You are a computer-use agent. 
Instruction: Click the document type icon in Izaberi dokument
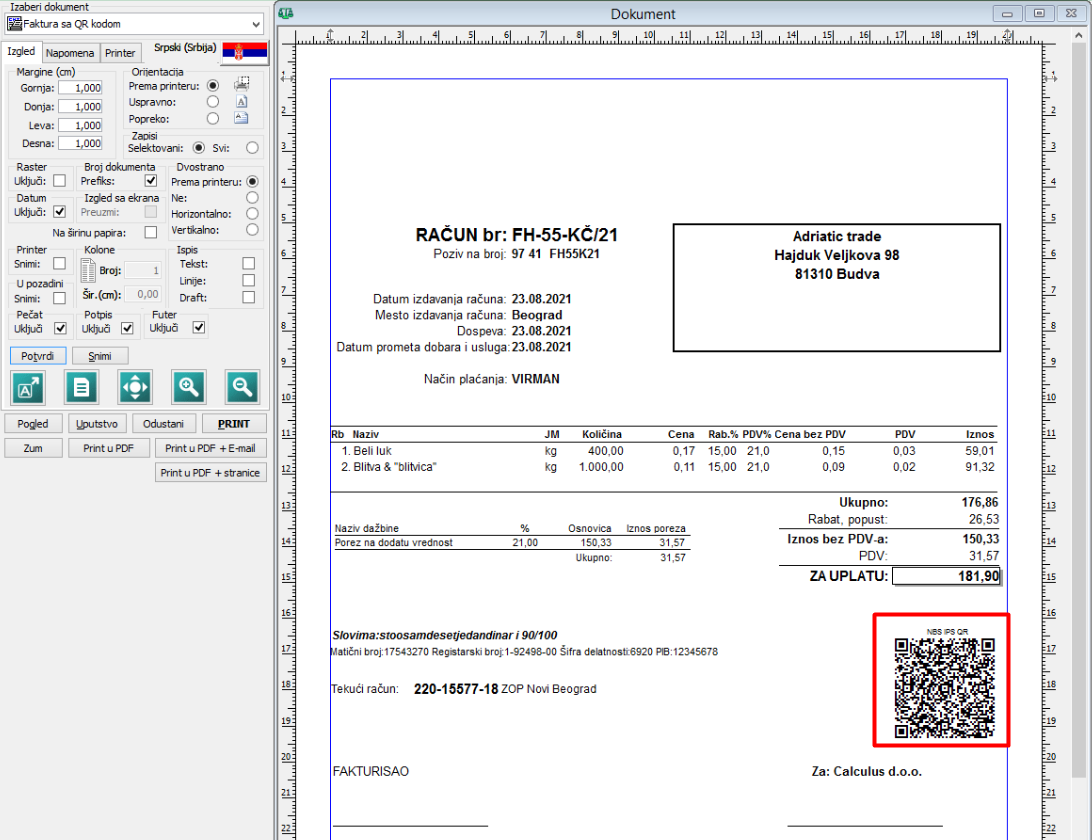(x=14, y=24)
